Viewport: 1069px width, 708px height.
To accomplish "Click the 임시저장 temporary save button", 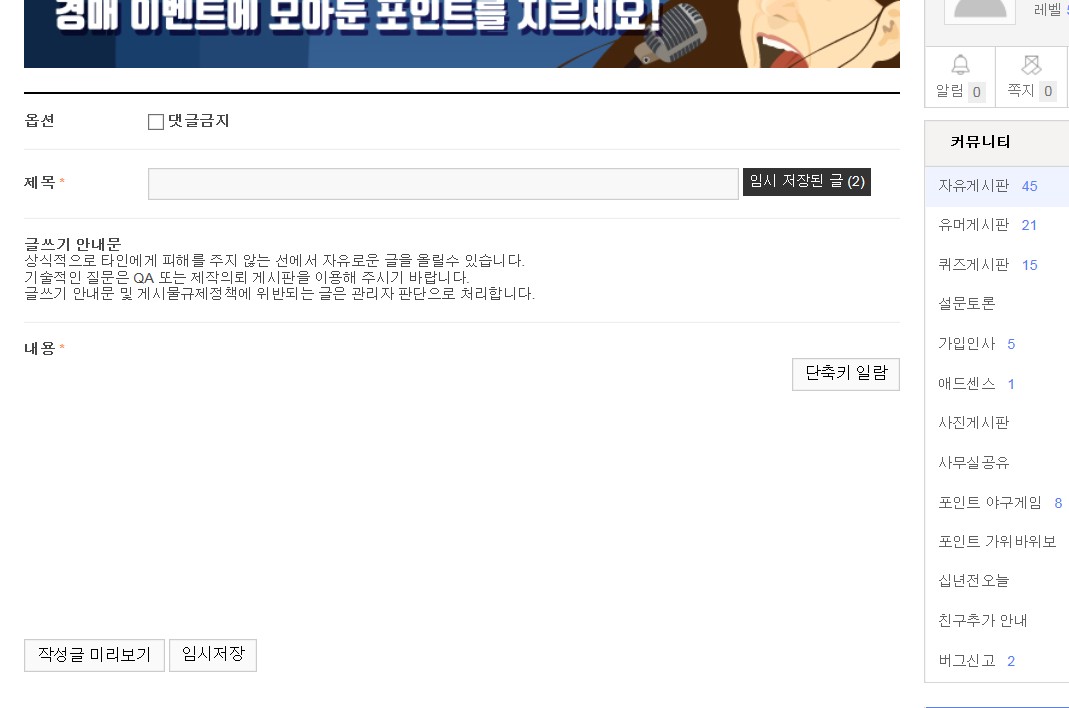I will [x=213, y=655].
